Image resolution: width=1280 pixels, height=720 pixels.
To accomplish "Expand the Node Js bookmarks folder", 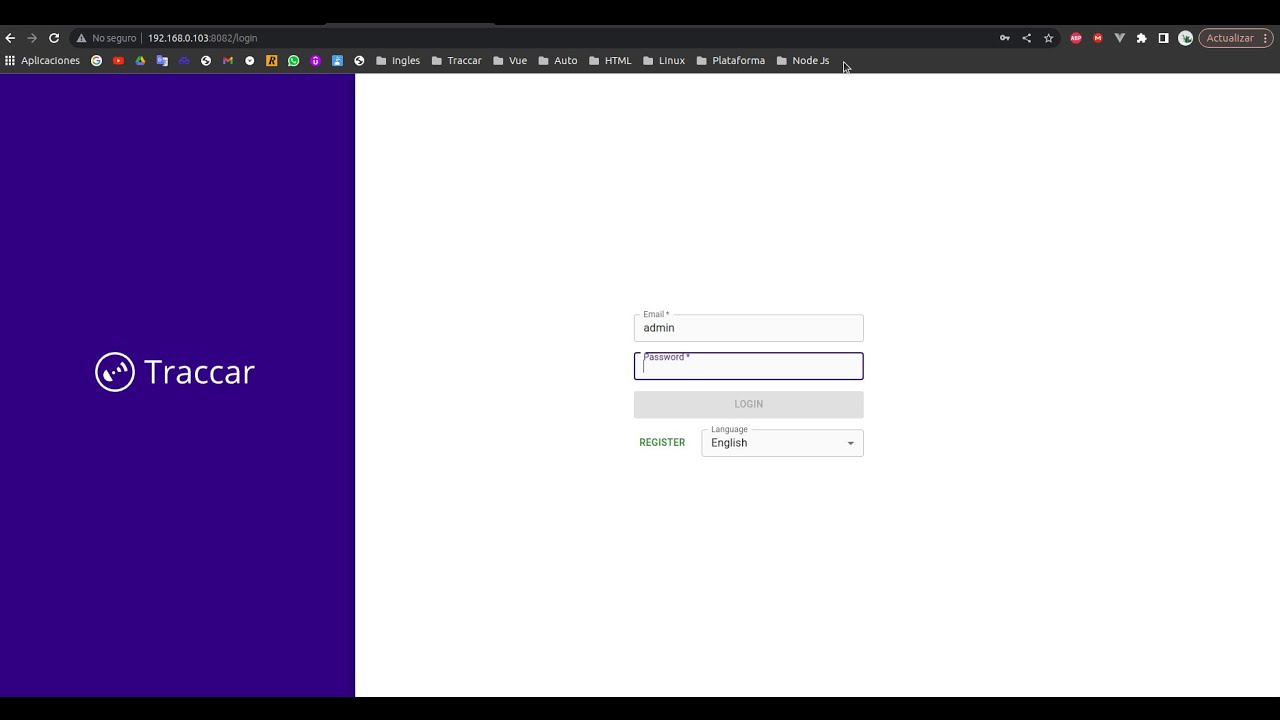I will (803, 61).
